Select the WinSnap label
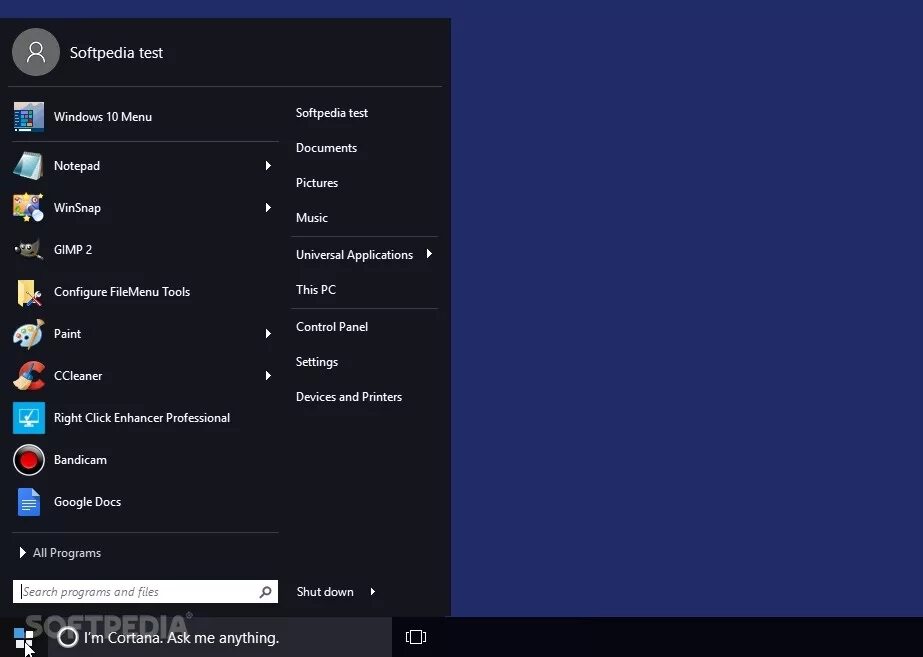Screen dimensions: 923x657 point(77,208)
